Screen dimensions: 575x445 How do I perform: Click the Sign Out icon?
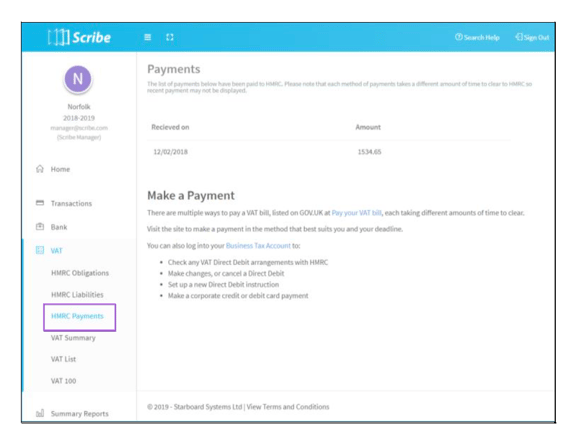519,37
